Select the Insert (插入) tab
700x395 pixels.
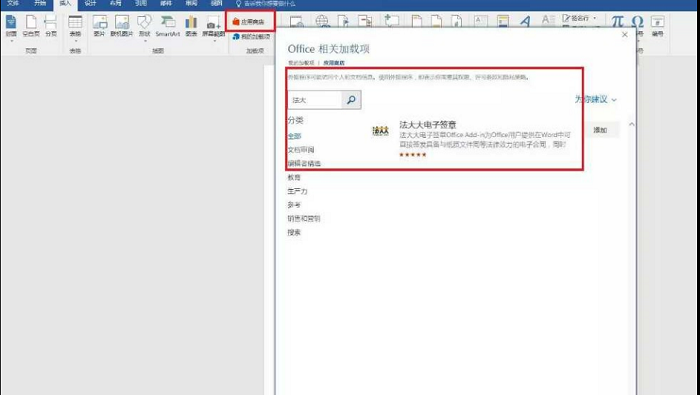[x=65, y=4]
